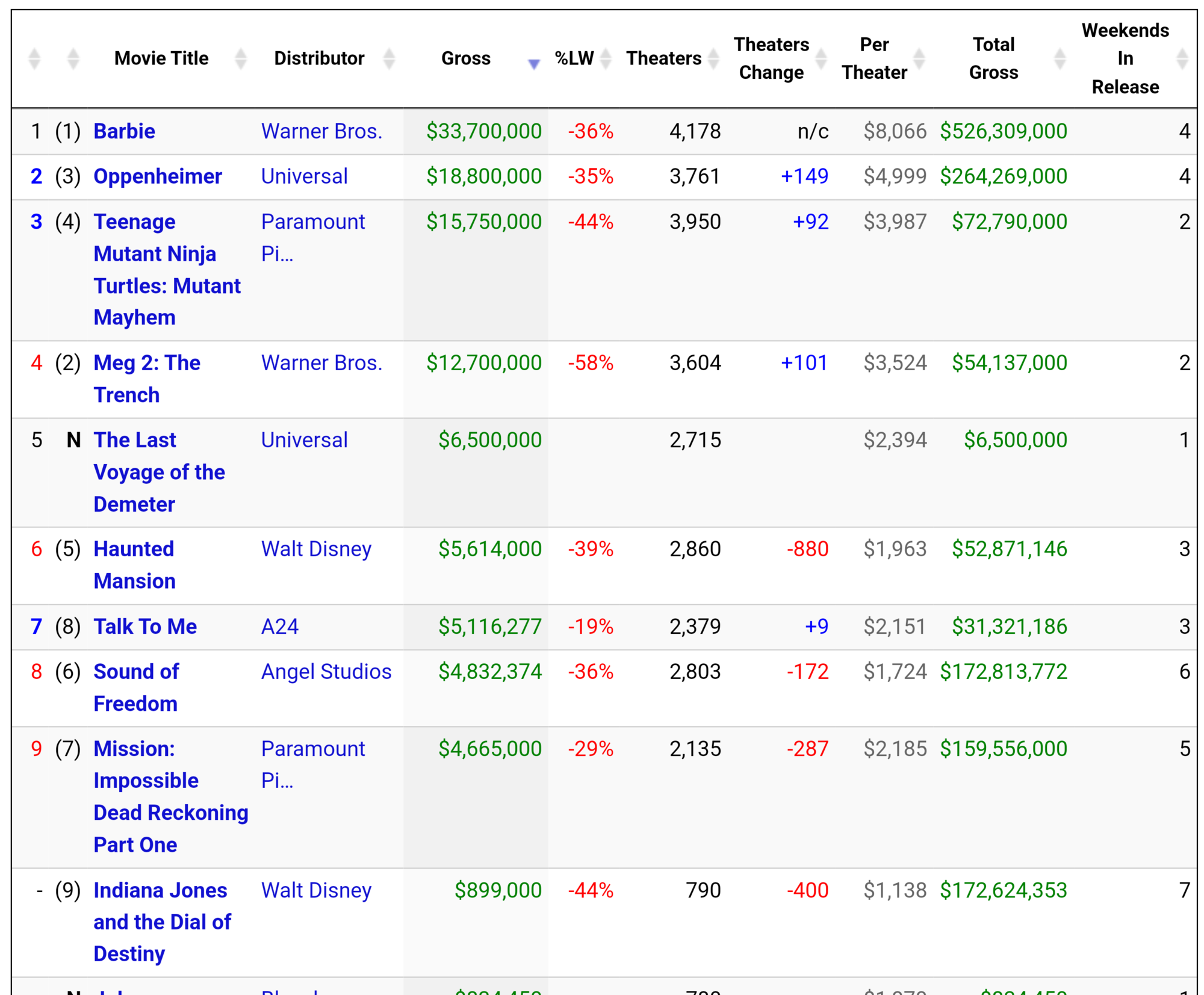Viewport: 1204px width, 995px height.
Task: Sort by the first rank column arrows
Action: pos(34,58)
